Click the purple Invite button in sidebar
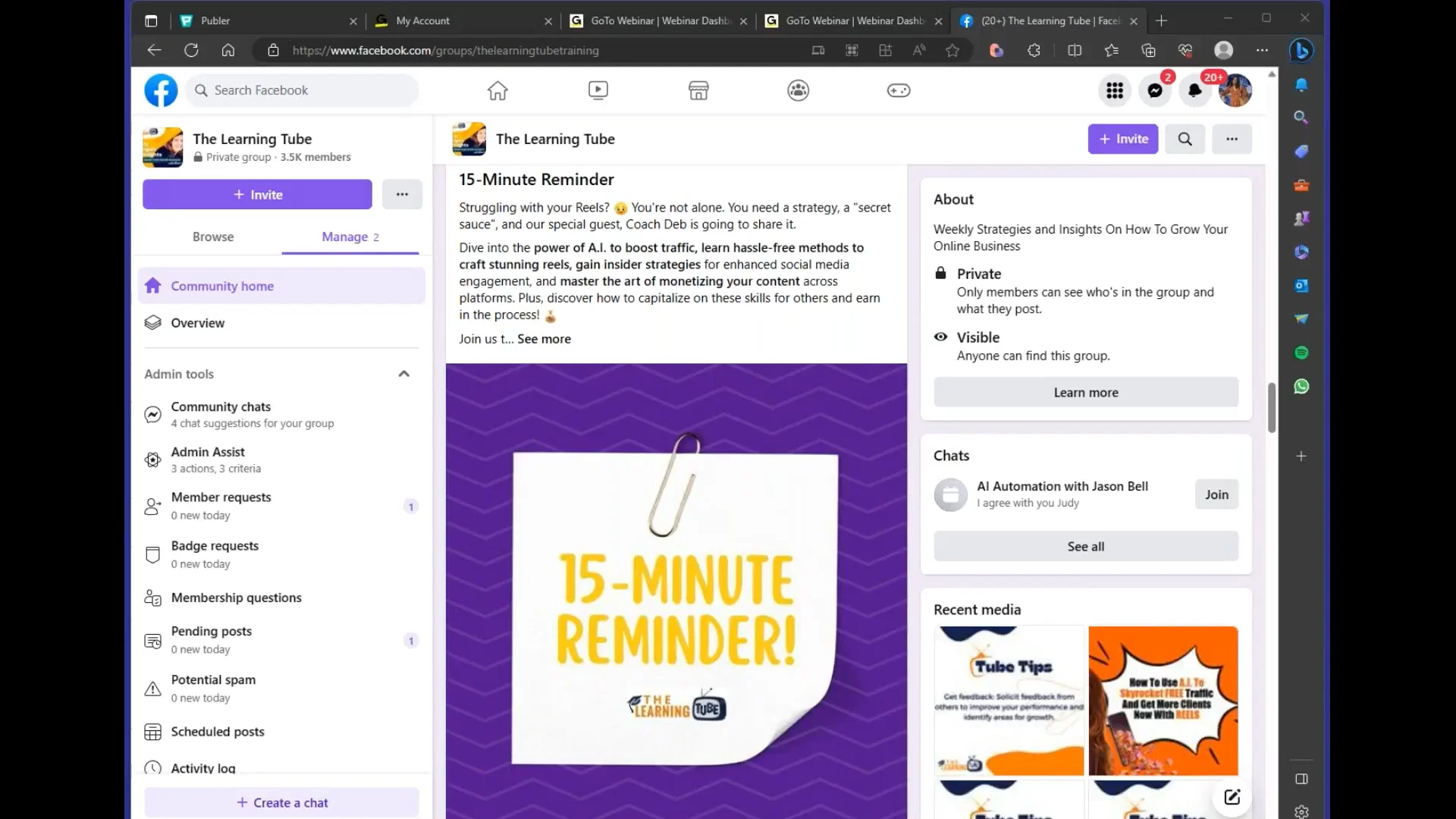The image size is (1456, 819). [257, 195]
